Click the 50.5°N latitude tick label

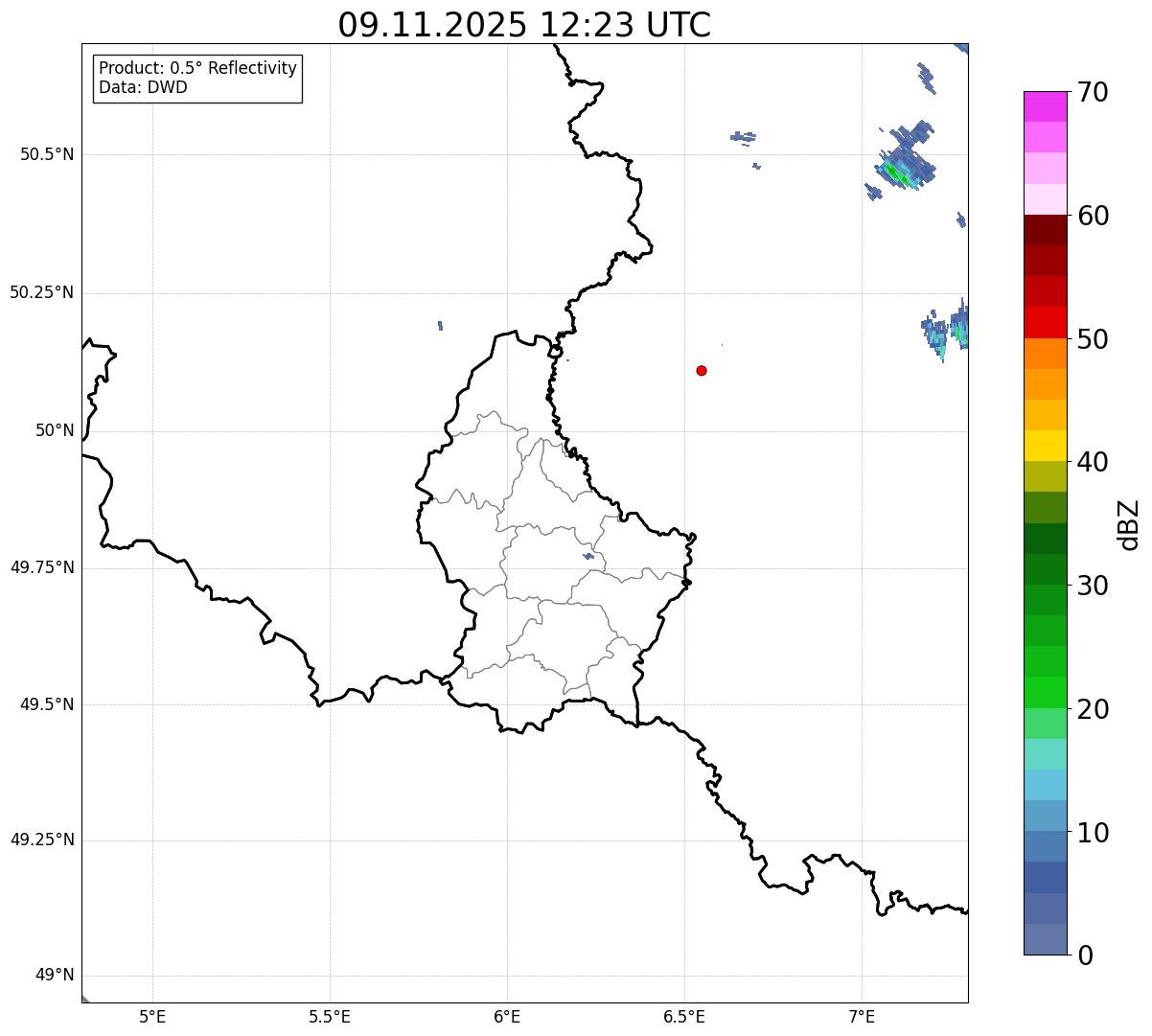click(47, 154)
